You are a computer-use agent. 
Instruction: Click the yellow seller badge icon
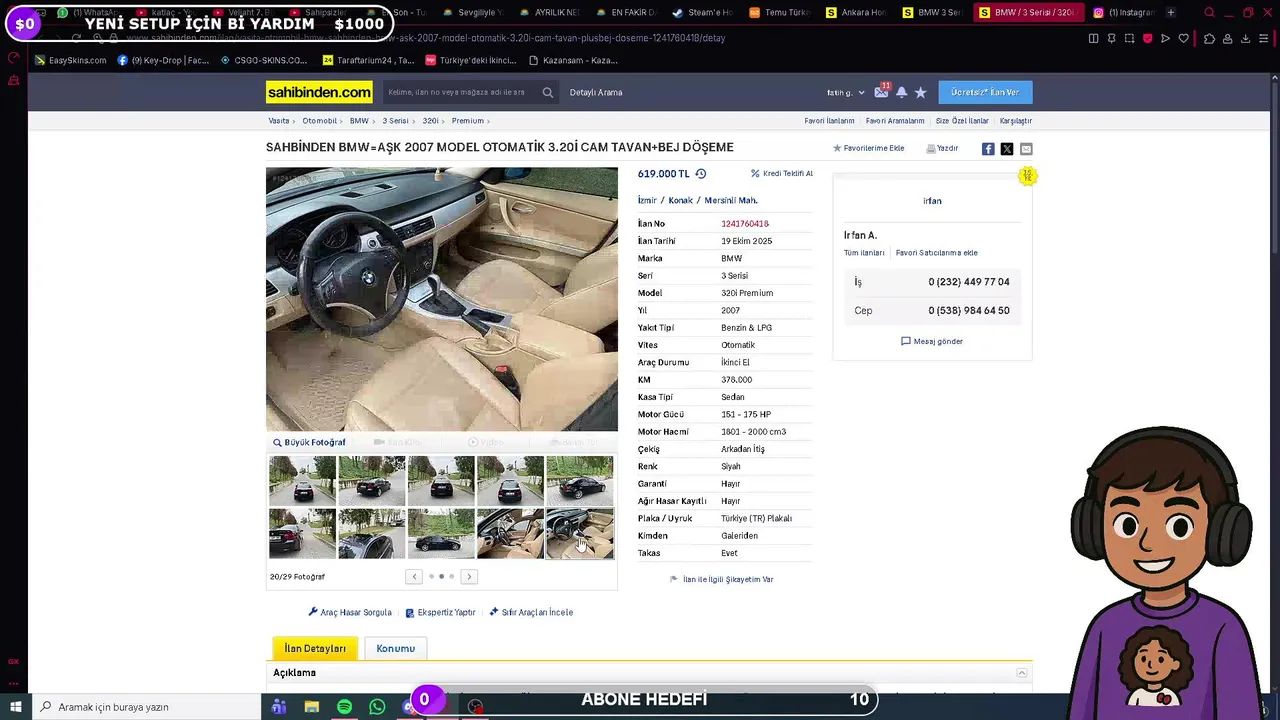1027,176
